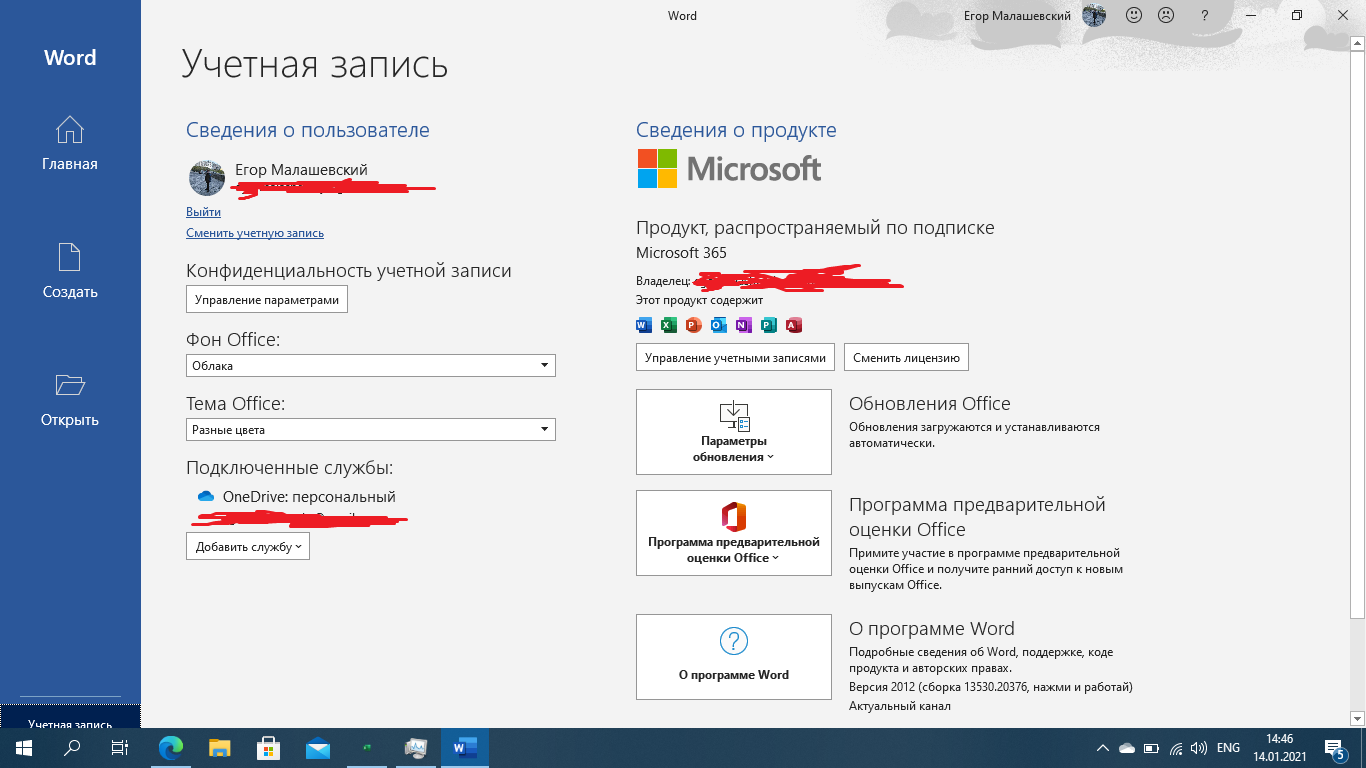Open Wi-Fi network tray icon
The width and height of the screenshot is (1366, 768).
point(1176,748)
